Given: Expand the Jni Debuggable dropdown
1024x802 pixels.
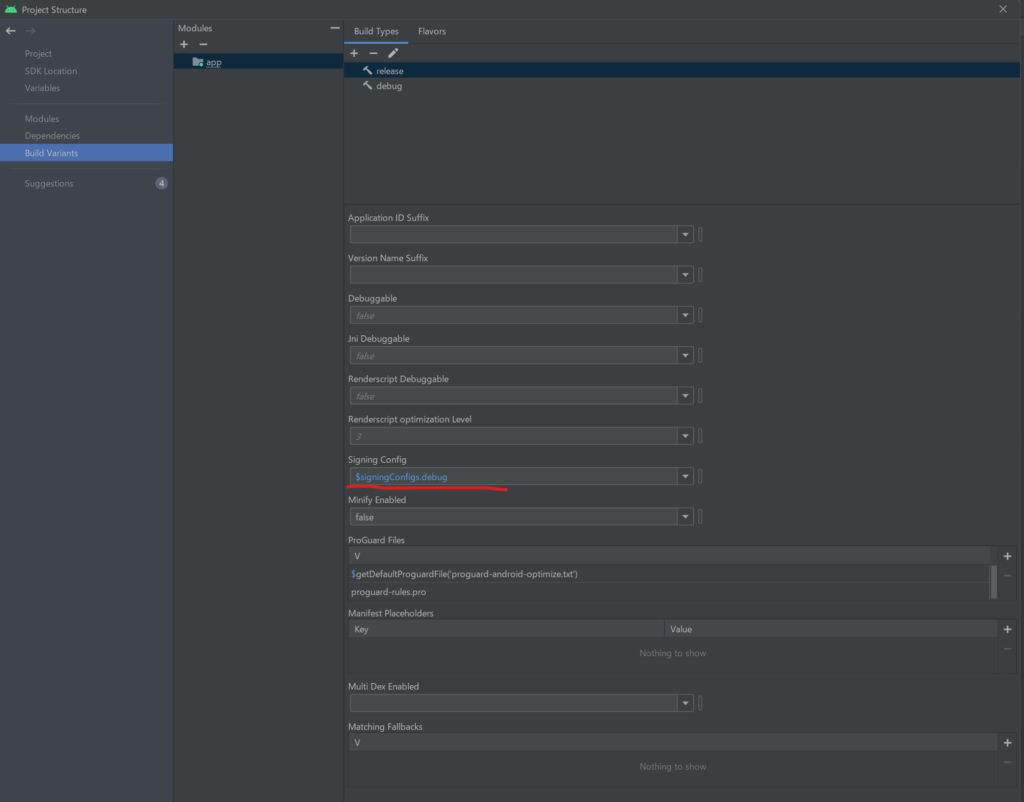Looking at the screenshot, I should pyautogui.click(x=685, y=356).
